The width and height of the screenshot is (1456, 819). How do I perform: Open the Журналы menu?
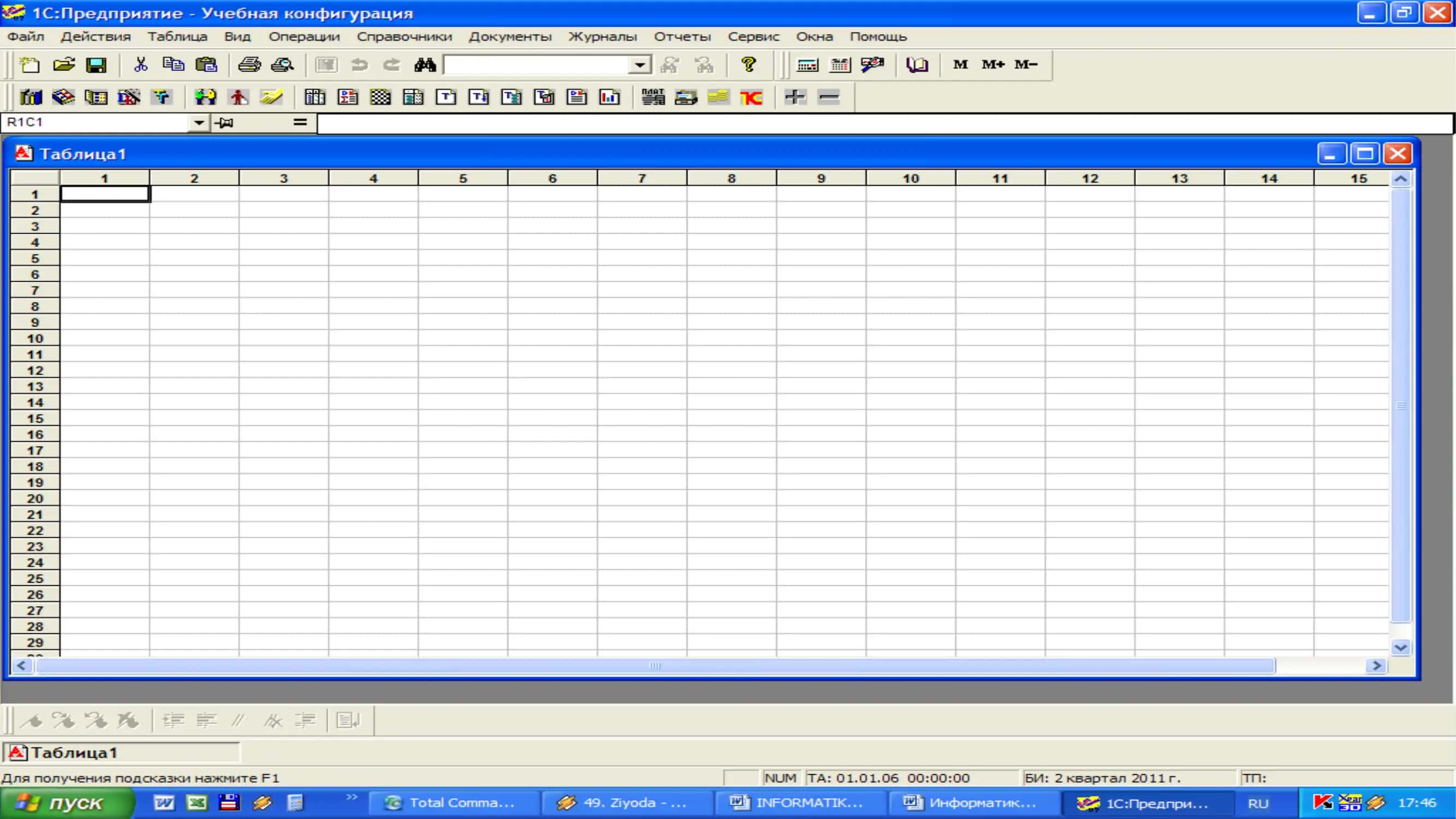(603, 37)
